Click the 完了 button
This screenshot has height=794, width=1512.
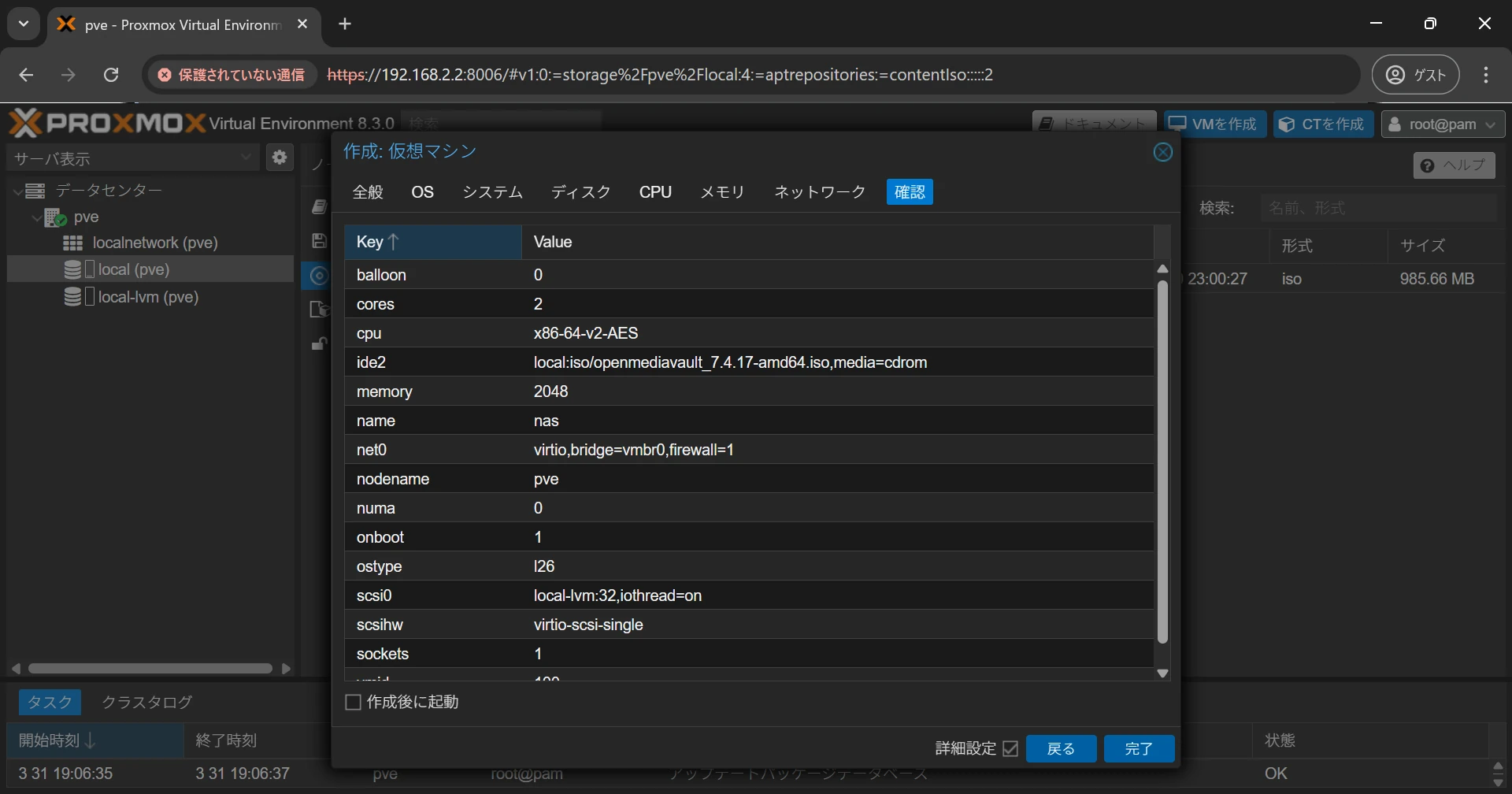1139,749
